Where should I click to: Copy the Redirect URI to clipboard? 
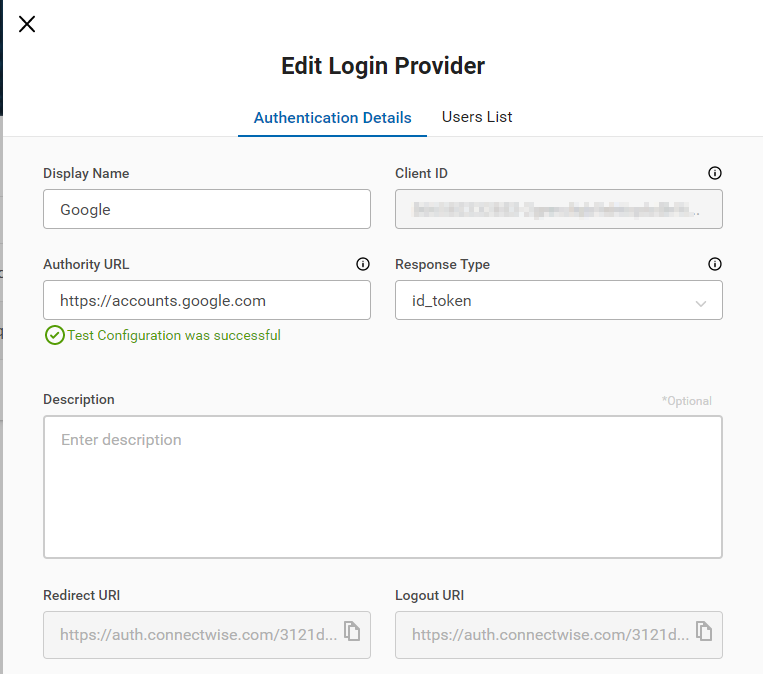(352, 631)
